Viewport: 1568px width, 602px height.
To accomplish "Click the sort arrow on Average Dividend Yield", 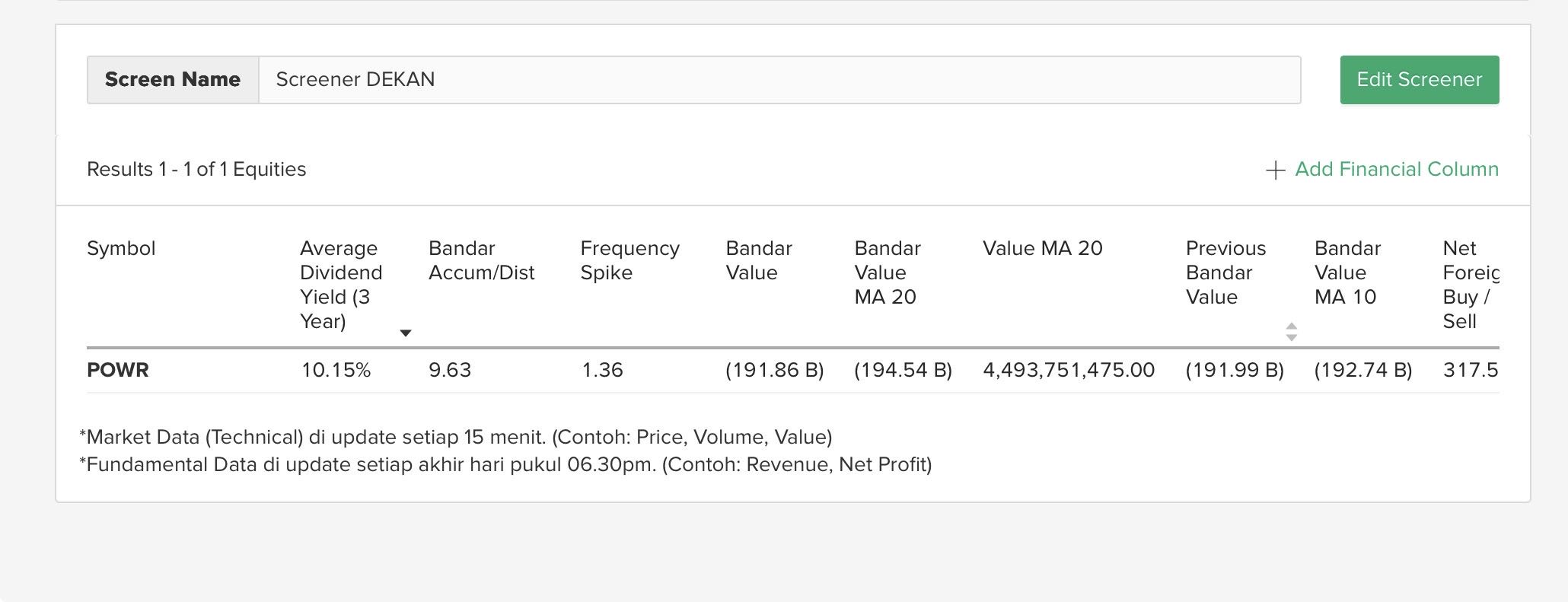I will [406, 333].
